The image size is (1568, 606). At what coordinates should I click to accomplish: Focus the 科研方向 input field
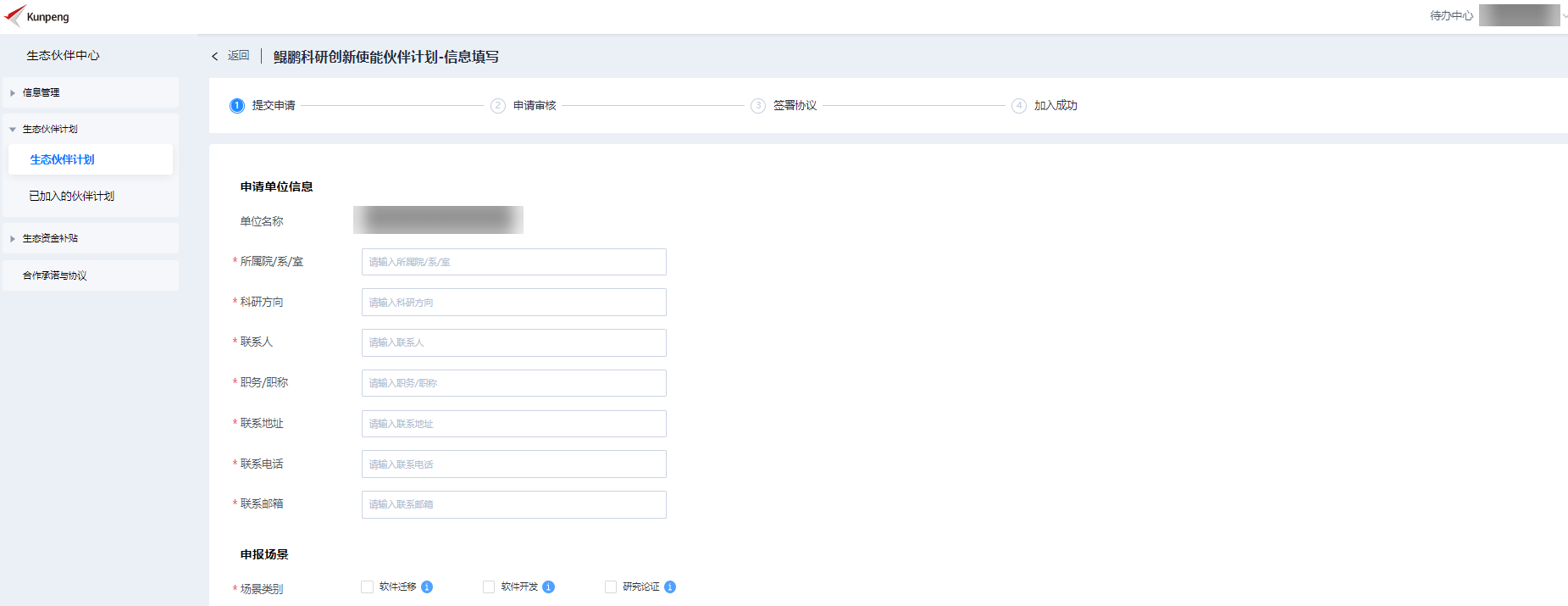[x=514, y=303]
